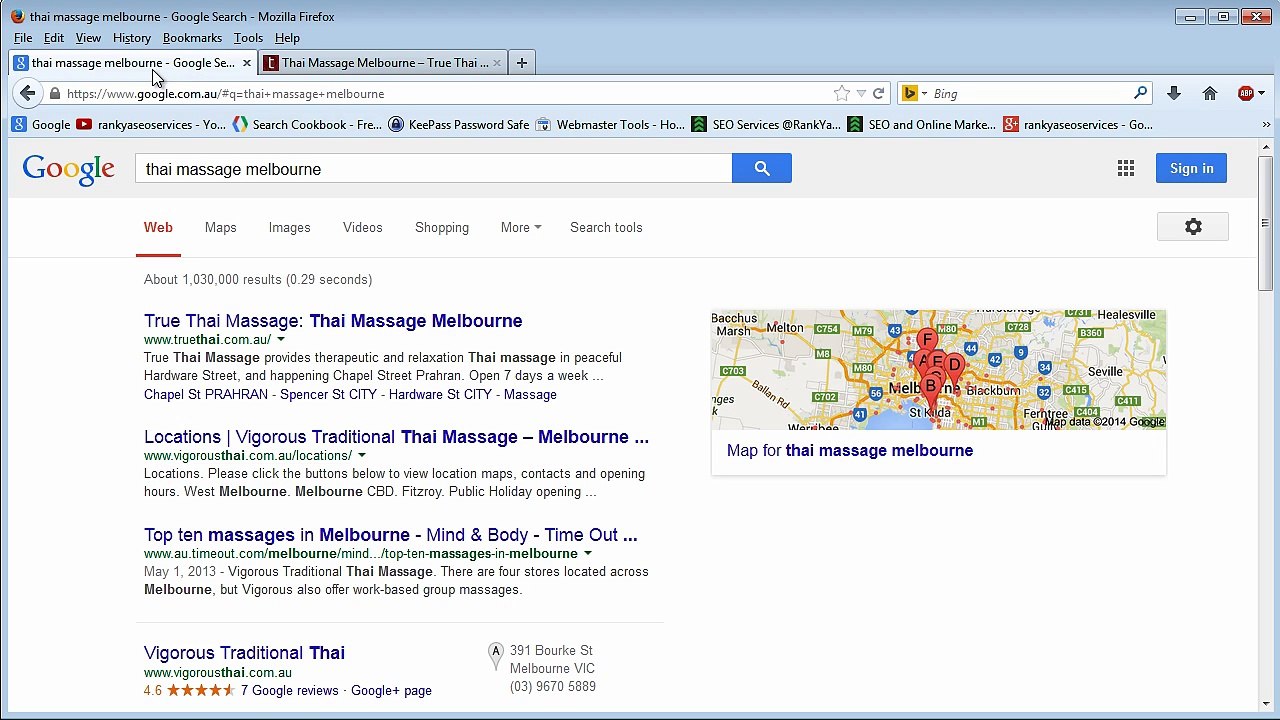Click the Bing search magnifier icon
Viewport: 1280px width, 720px height.
(x=1140, y=93)
